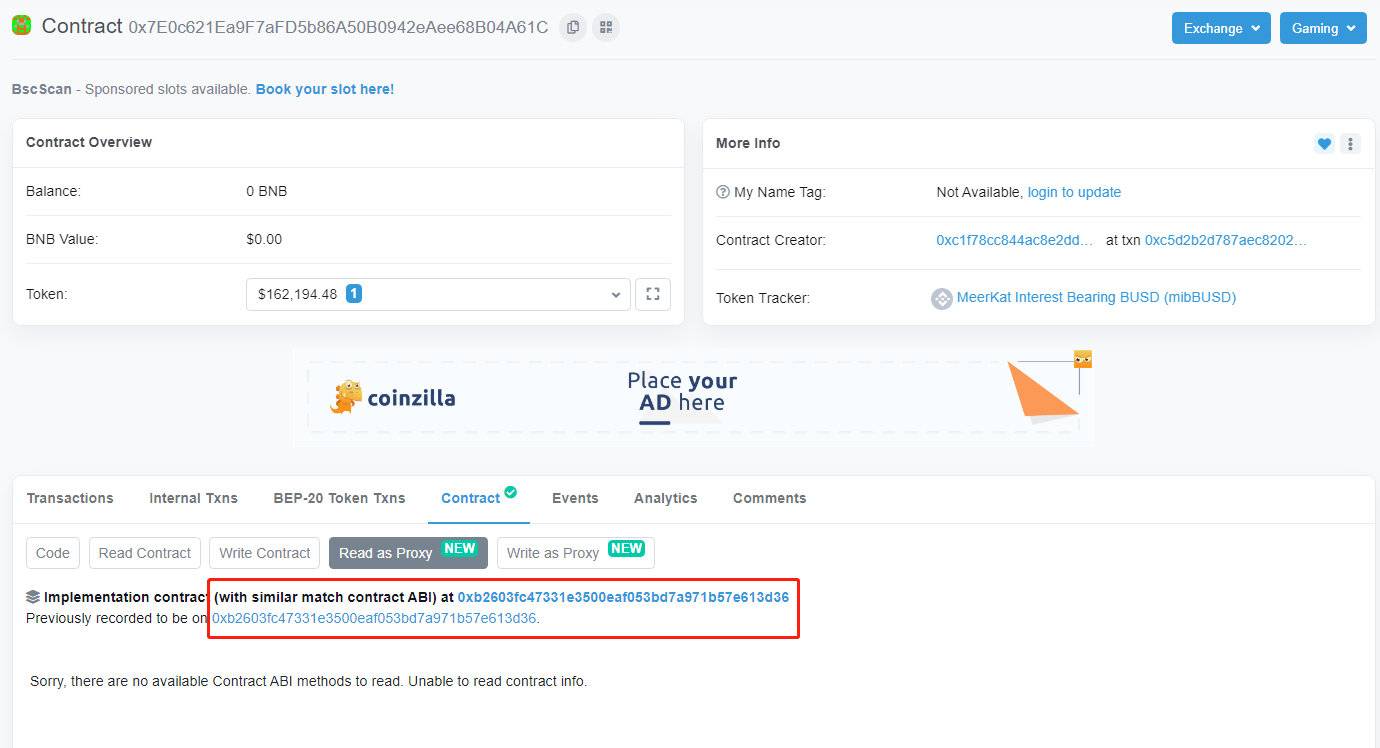Click the NEW badge on Read as Proxy
Screen dimensions: 1380x748
click(x=460, y=549)
